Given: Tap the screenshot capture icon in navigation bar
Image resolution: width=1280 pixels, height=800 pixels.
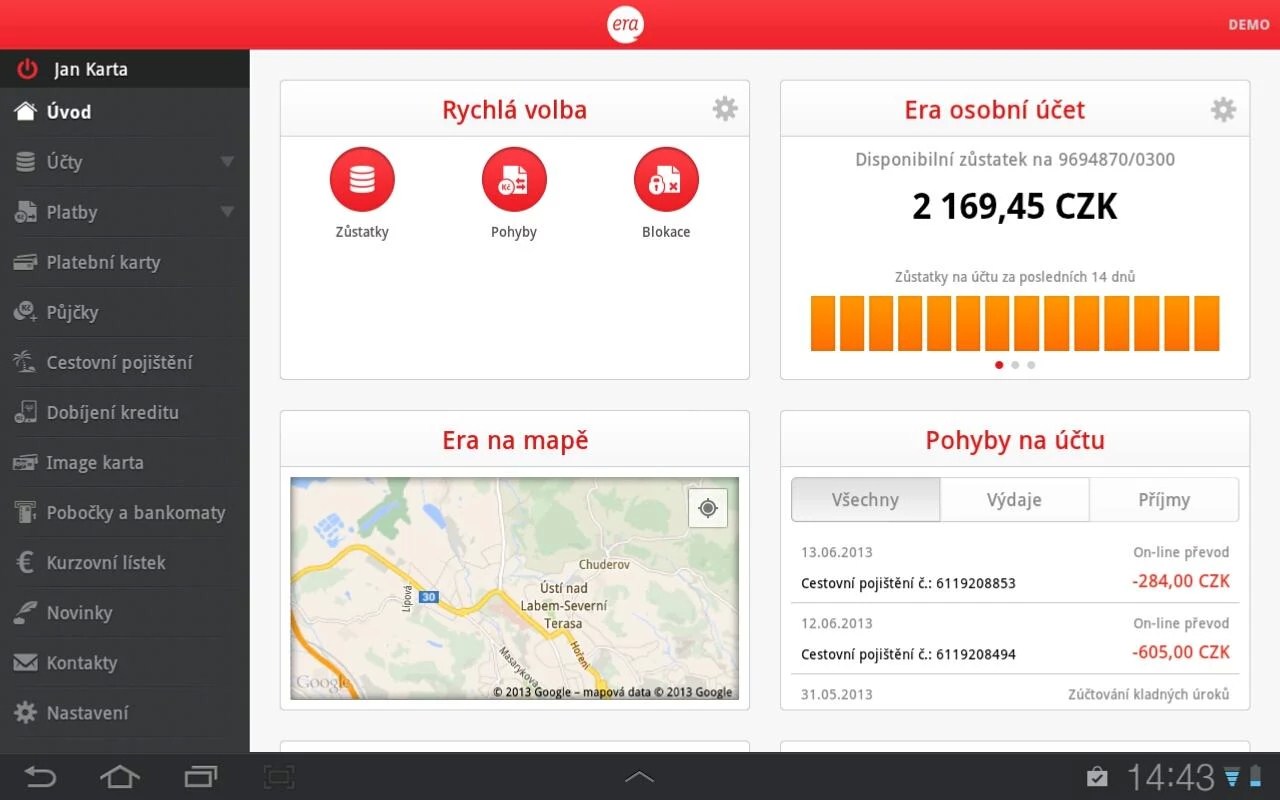Looking at the screenshot, I should click(280, 776).
